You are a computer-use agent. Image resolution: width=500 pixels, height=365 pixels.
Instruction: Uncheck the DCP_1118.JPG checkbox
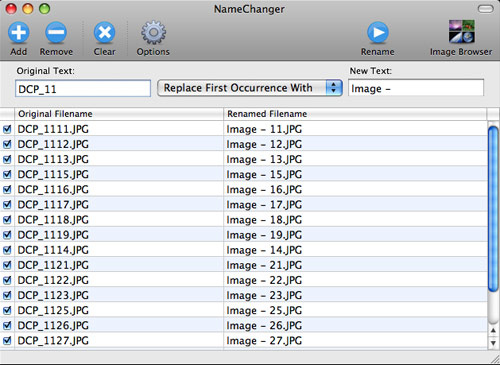(7, 220)
